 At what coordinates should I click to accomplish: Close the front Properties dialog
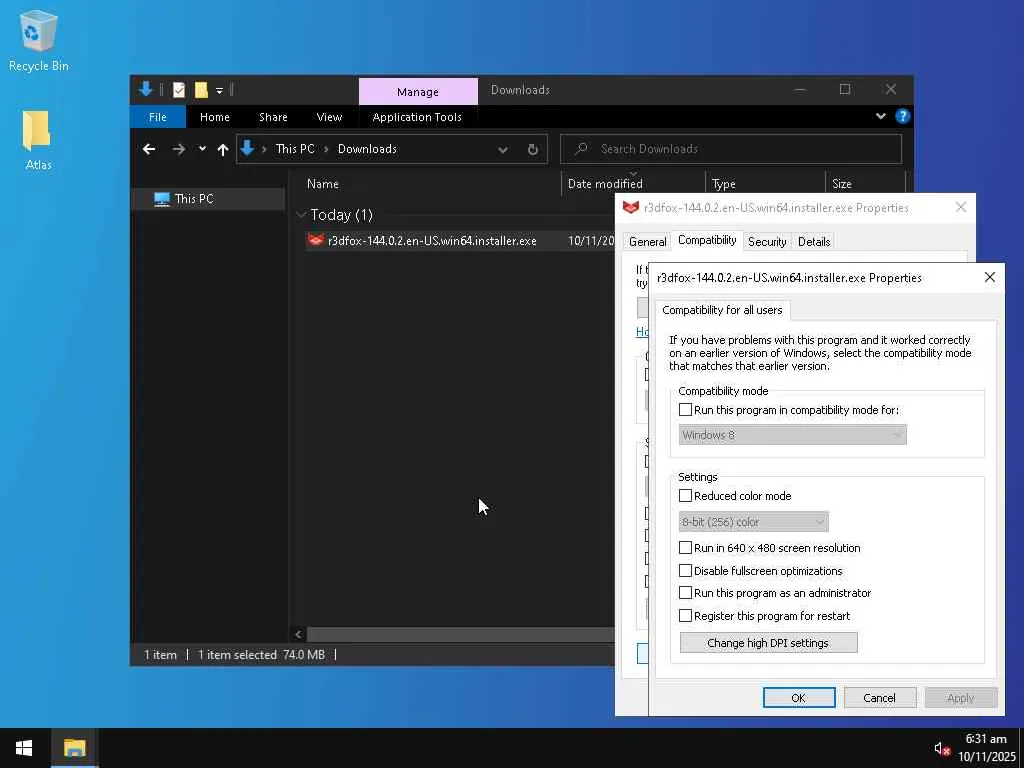pyautogui.click(x=989, y=278)
